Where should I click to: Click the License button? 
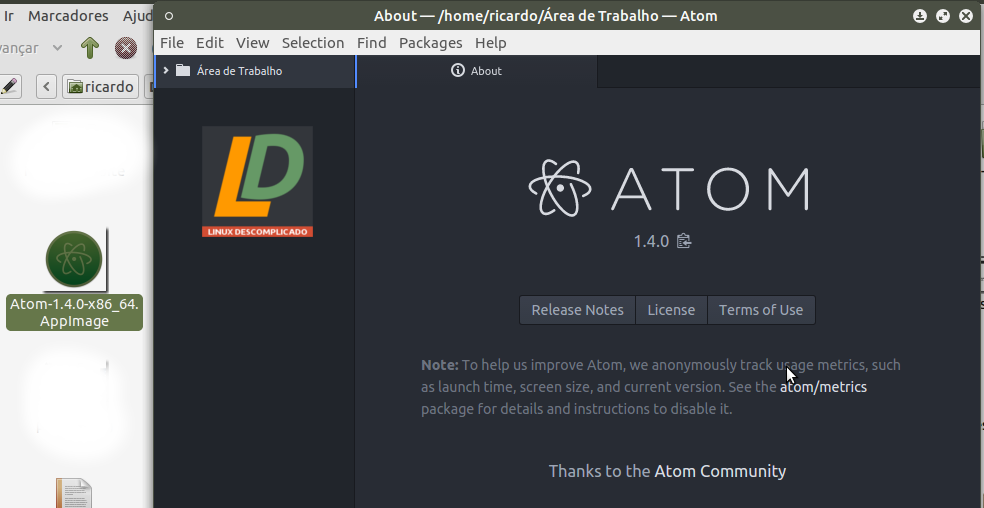pos(671,310)
